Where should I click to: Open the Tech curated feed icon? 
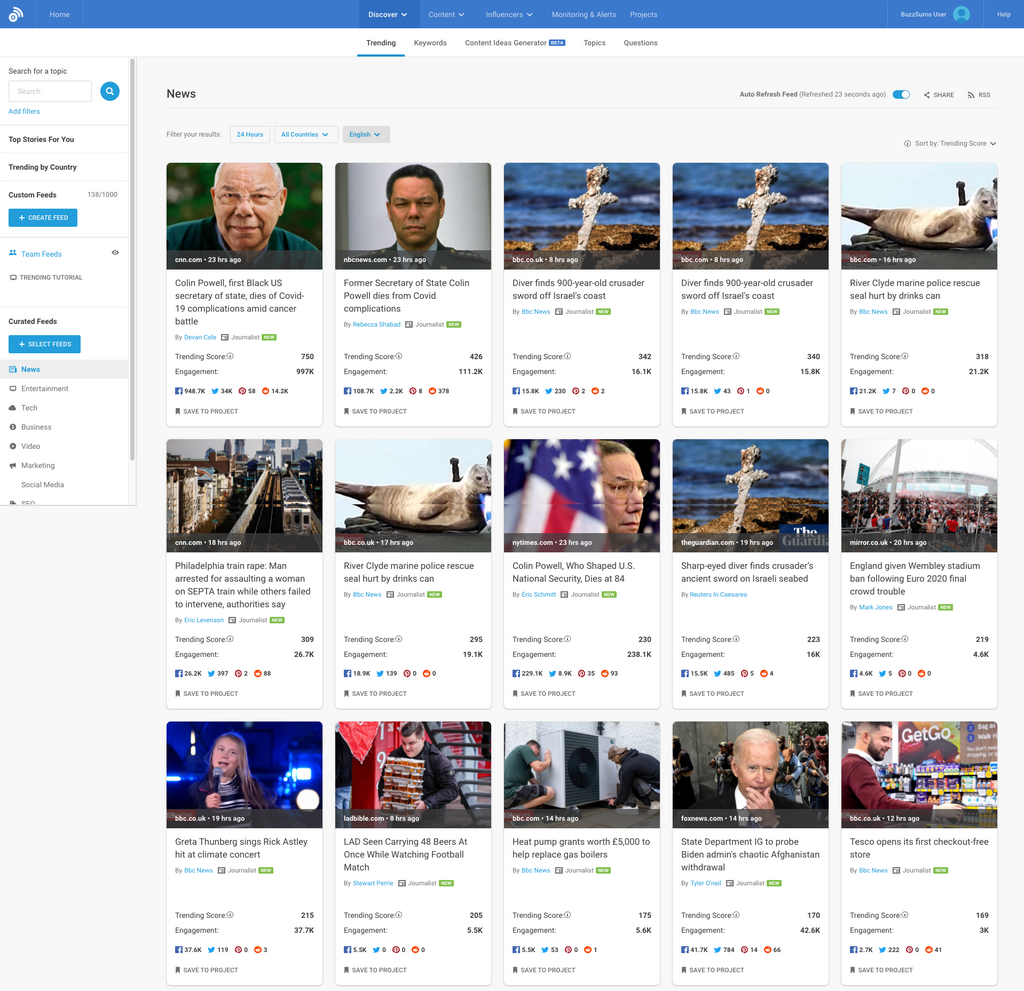(13, 408)
